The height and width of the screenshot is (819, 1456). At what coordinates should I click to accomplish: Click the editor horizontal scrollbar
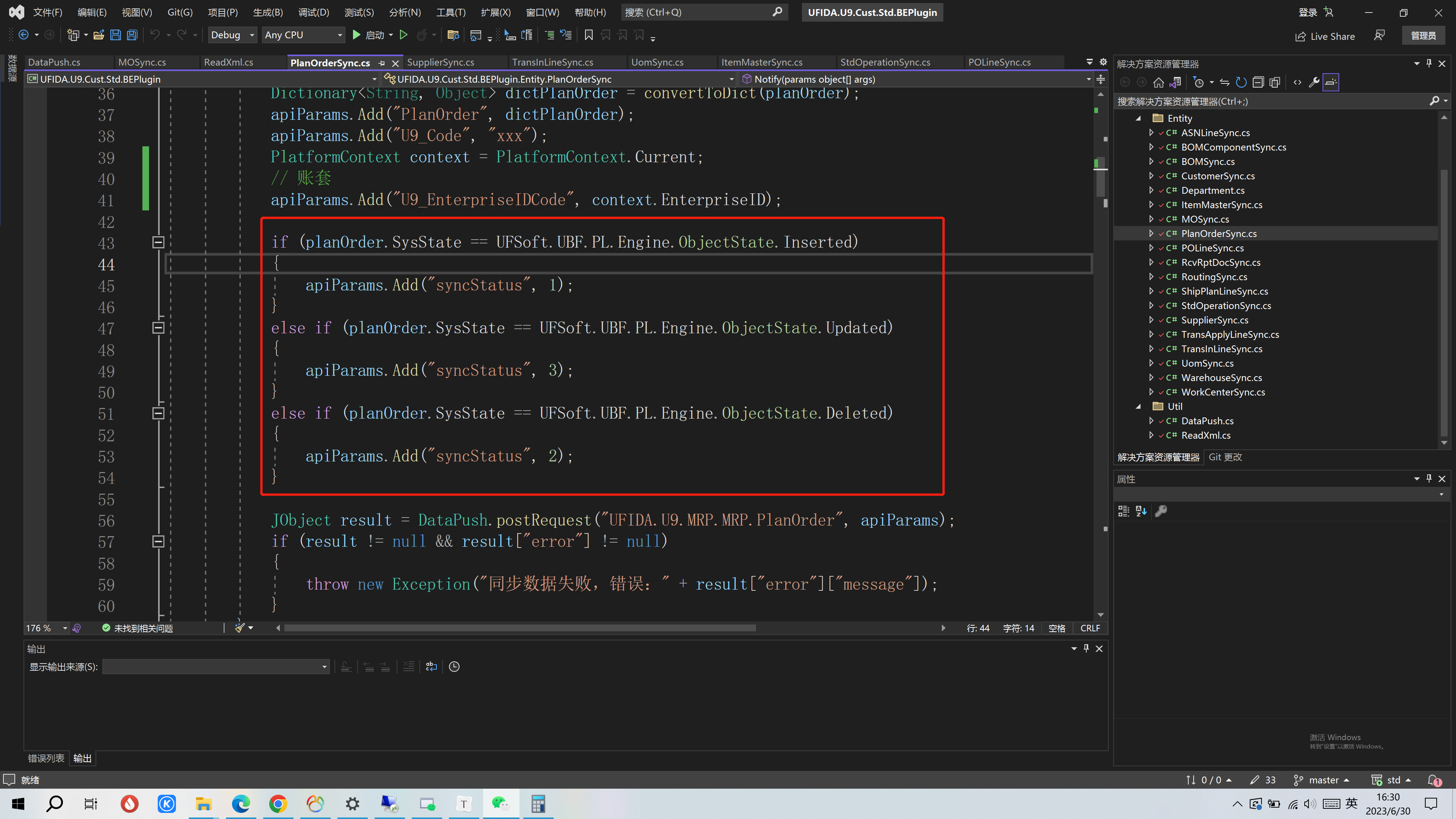tap(519, 628)
